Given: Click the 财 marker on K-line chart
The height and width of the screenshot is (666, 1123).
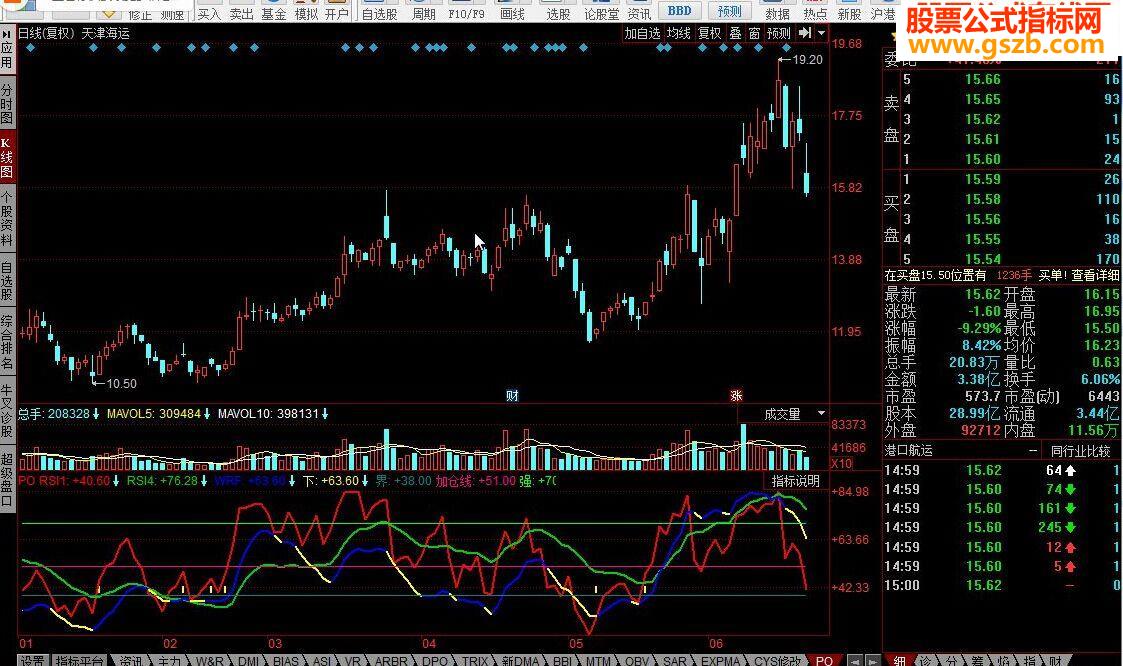Looking at the screenshot, I should click(511, 396).
